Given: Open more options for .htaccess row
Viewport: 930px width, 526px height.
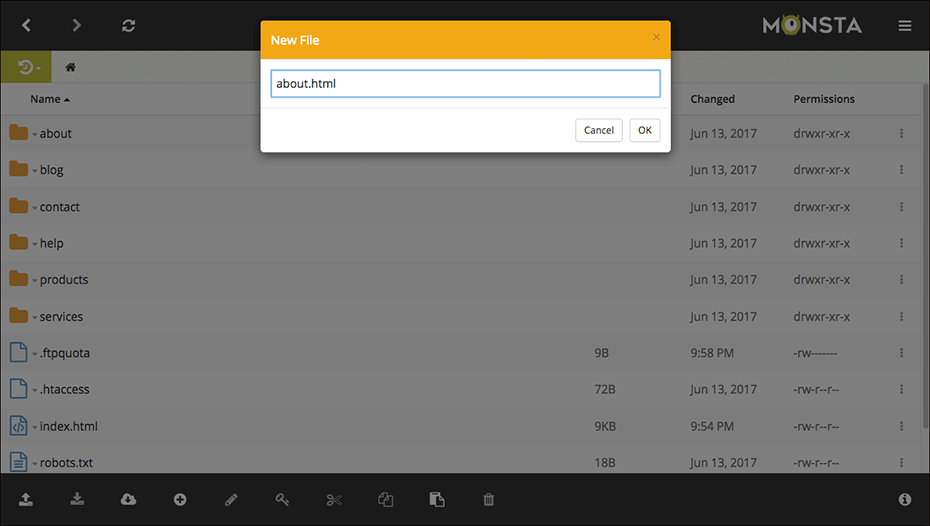Looking at the screenshot, I should pyautogui.click(x=901, y=389).
